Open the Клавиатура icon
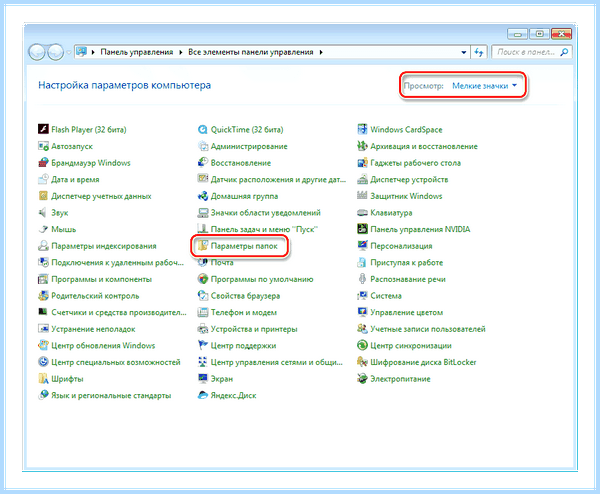 pyautogui.click(x=362, y=212)
